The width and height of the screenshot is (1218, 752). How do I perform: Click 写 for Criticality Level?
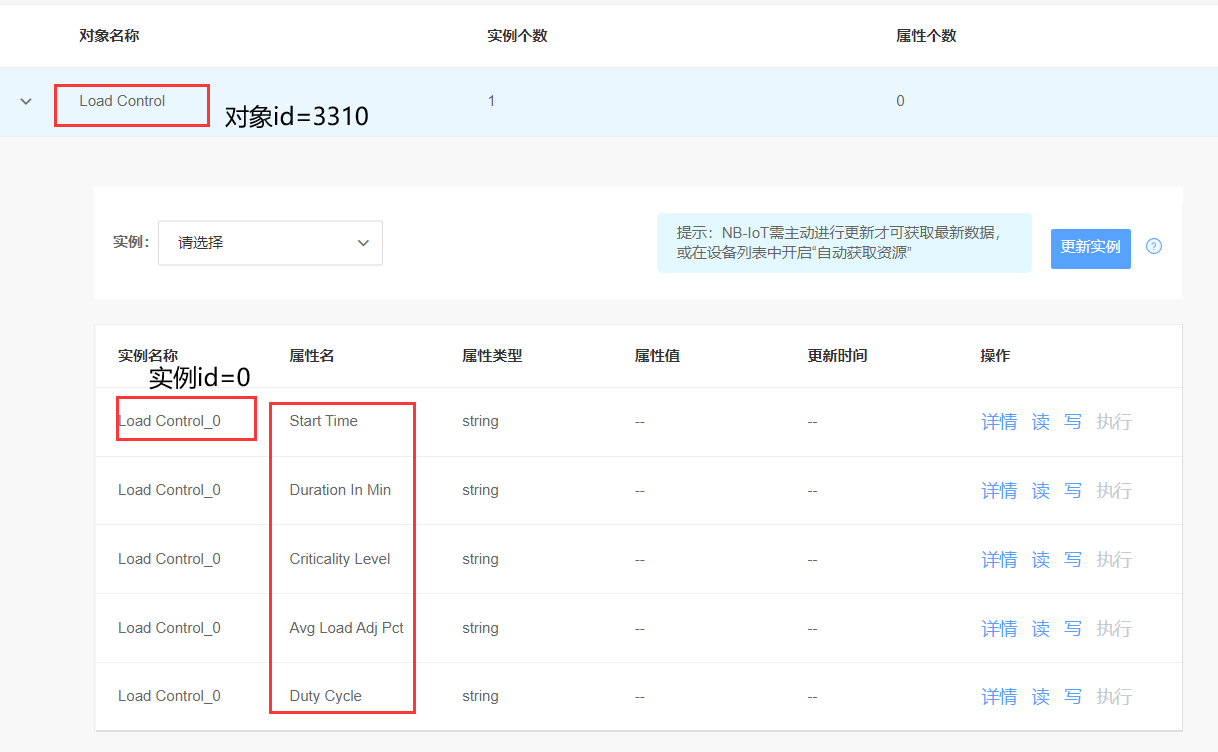click(1073, 560)
